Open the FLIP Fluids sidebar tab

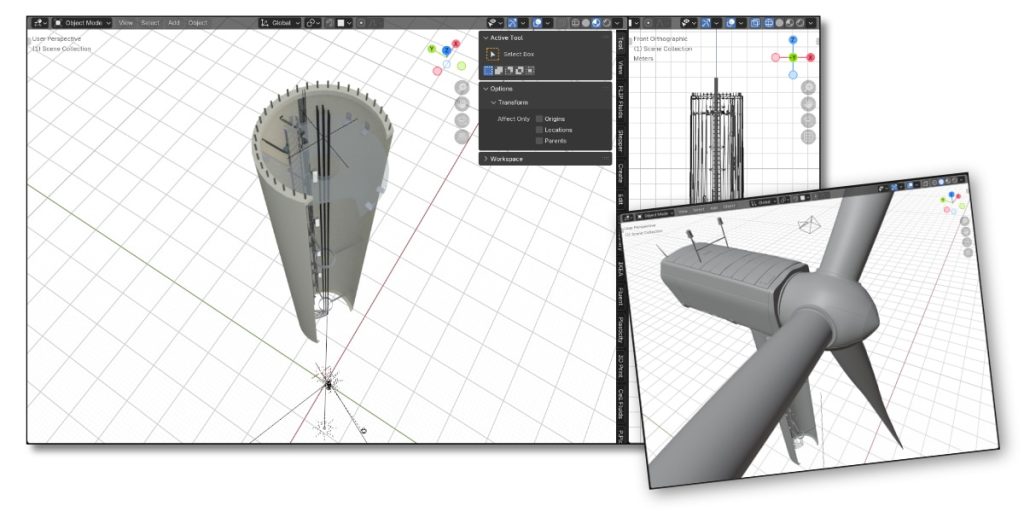pyautogui.click(x=620, y=103)
